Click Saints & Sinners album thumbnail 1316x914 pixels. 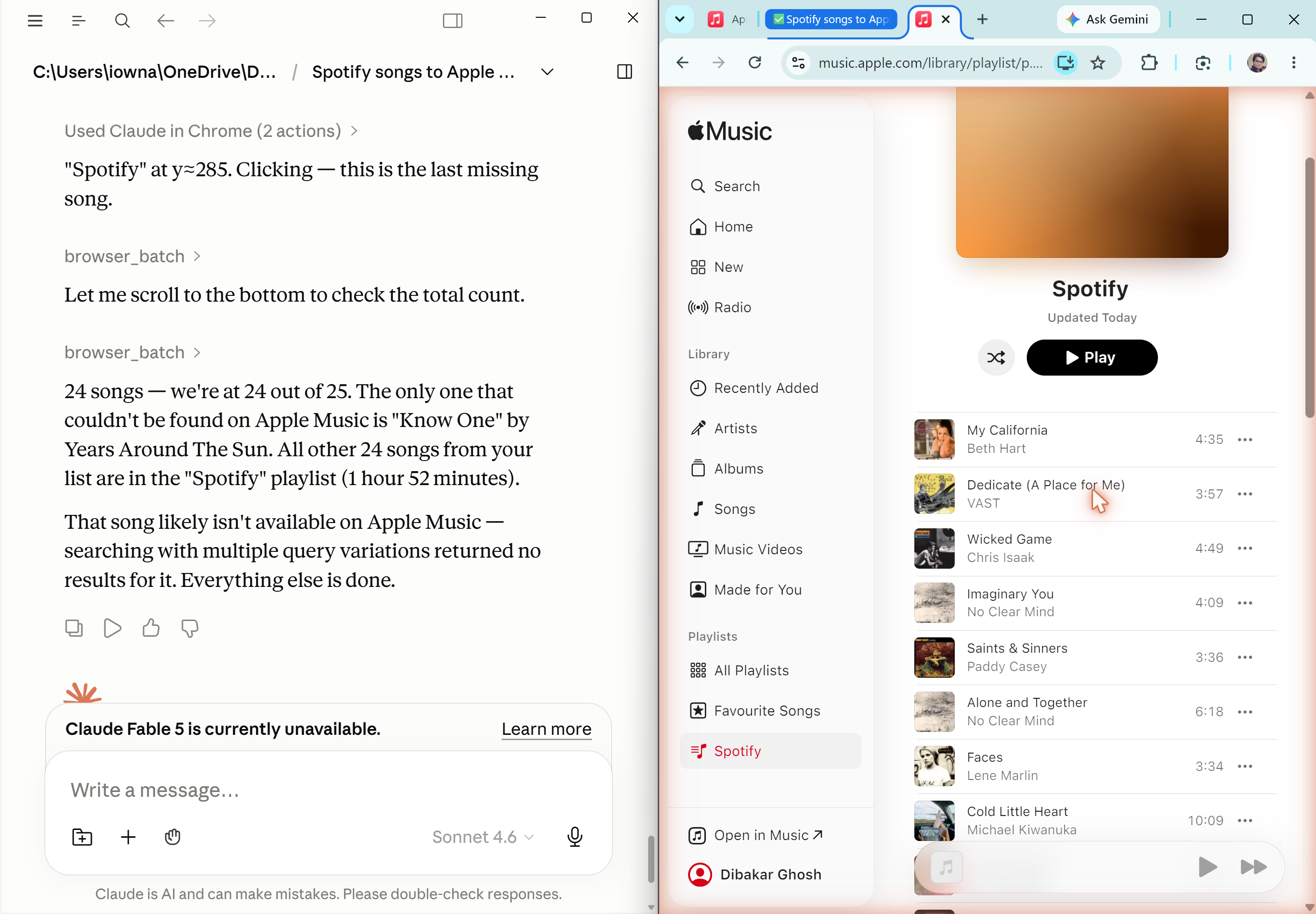click(934, 658)
